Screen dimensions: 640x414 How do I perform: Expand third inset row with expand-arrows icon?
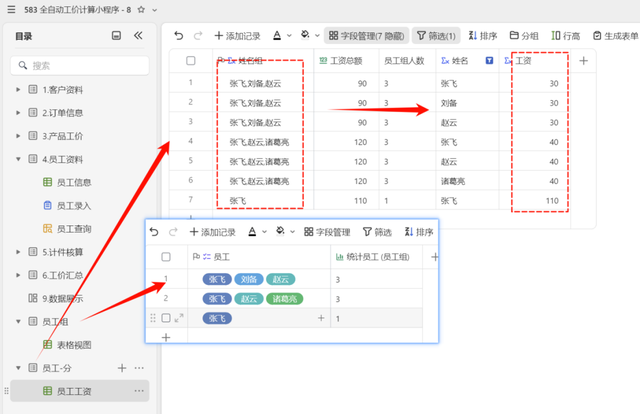coord(179,318)
